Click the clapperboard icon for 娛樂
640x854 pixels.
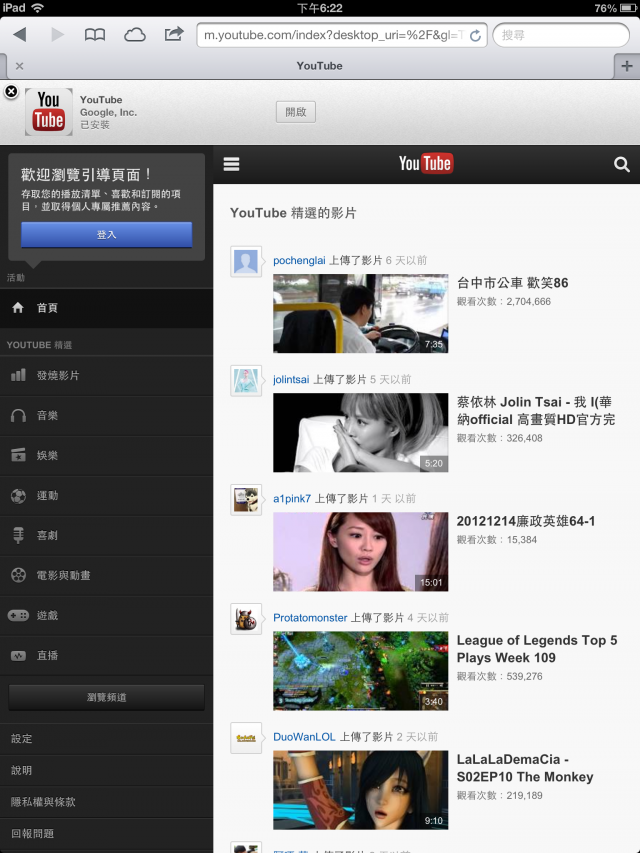point(18,455)
